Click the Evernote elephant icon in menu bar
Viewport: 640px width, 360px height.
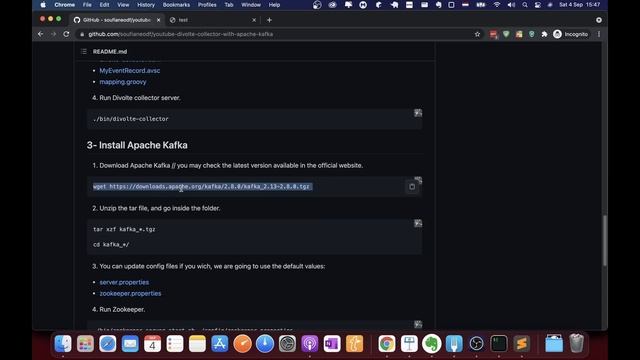[438, 5]
